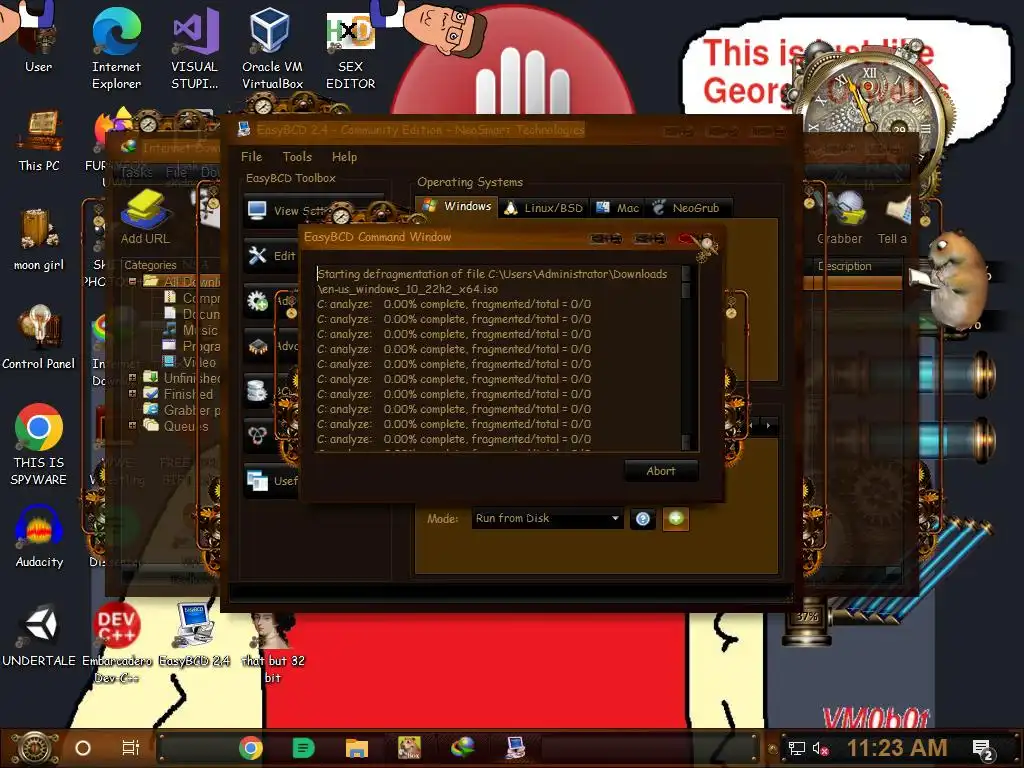Click the BCD Backup database icon
1024x768 pixels.
257,391
